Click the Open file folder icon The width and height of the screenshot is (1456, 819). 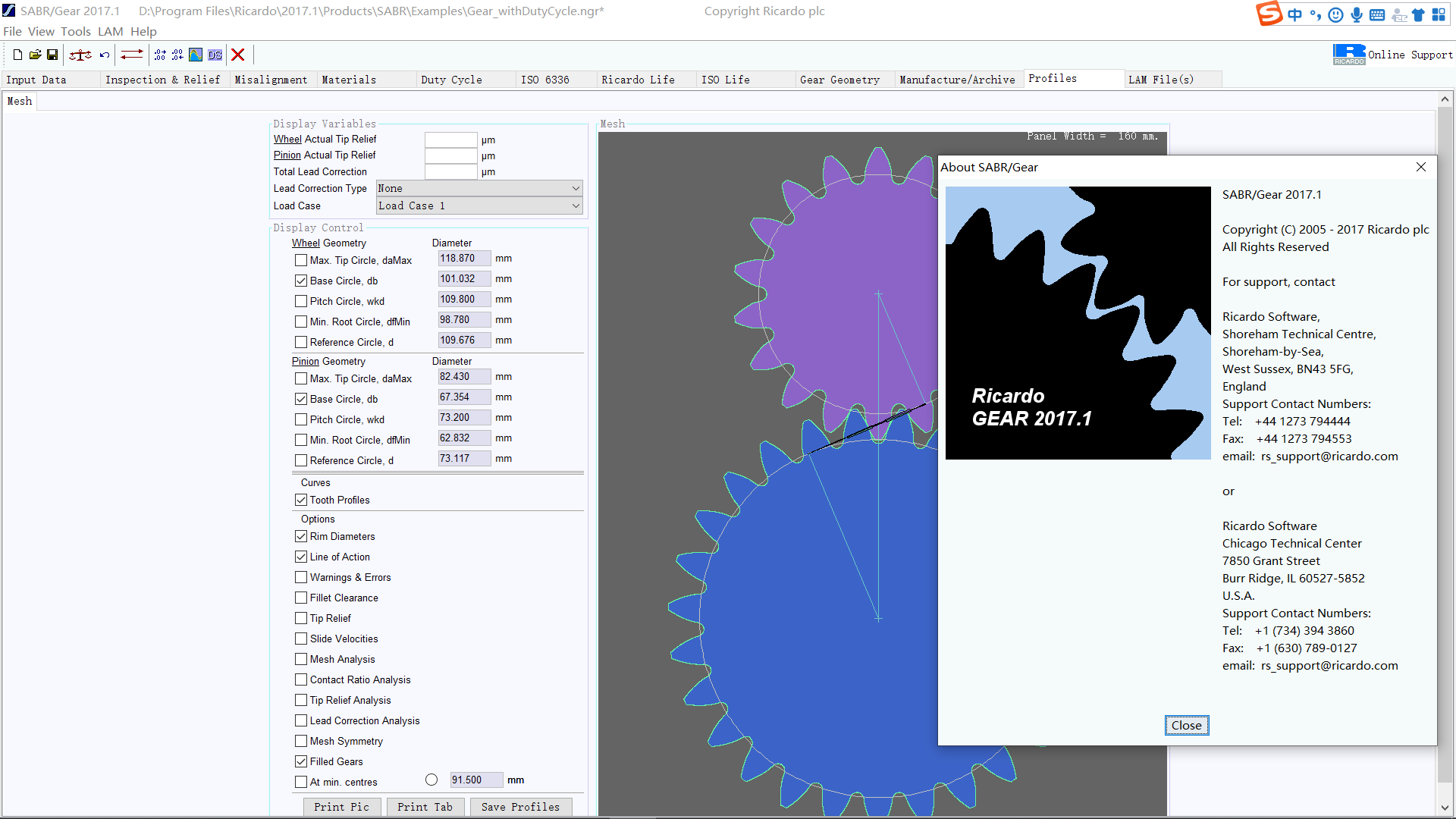coord(35,55)
